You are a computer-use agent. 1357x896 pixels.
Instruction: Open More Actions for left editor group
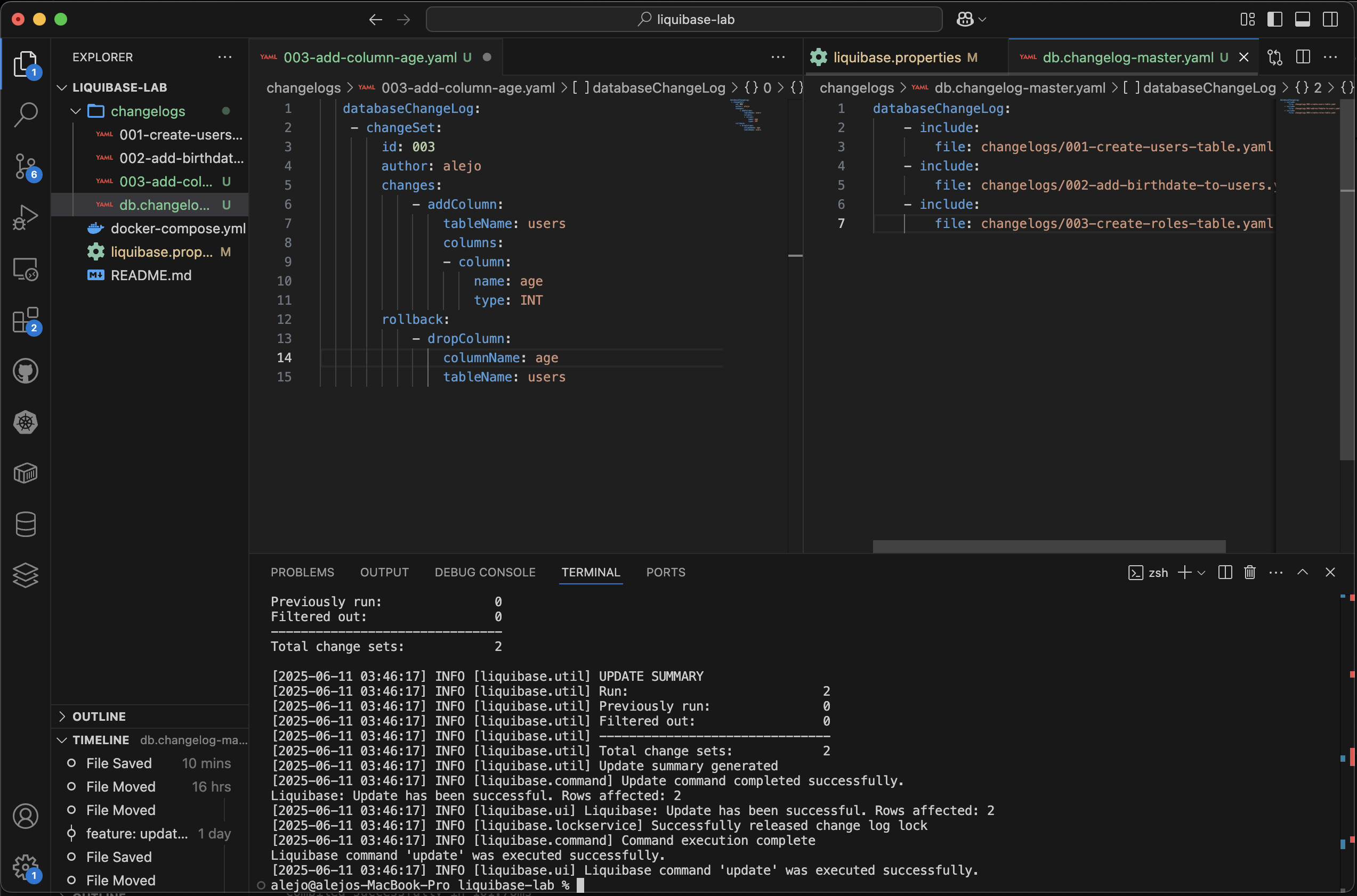778,57
